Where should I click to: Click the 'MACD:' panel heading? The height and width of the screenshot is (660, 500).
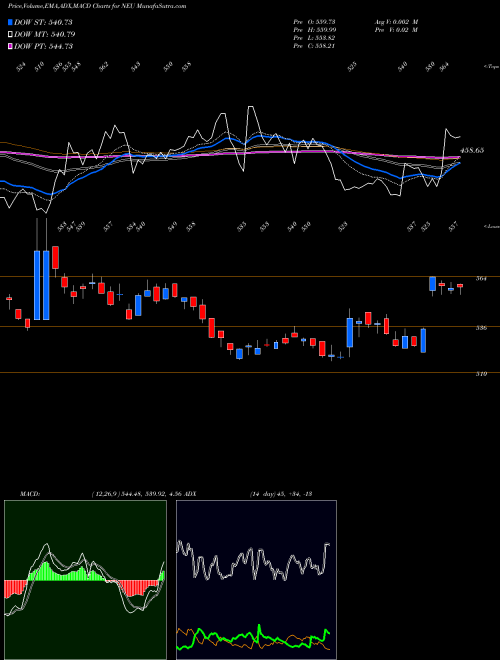pos(30,494)
